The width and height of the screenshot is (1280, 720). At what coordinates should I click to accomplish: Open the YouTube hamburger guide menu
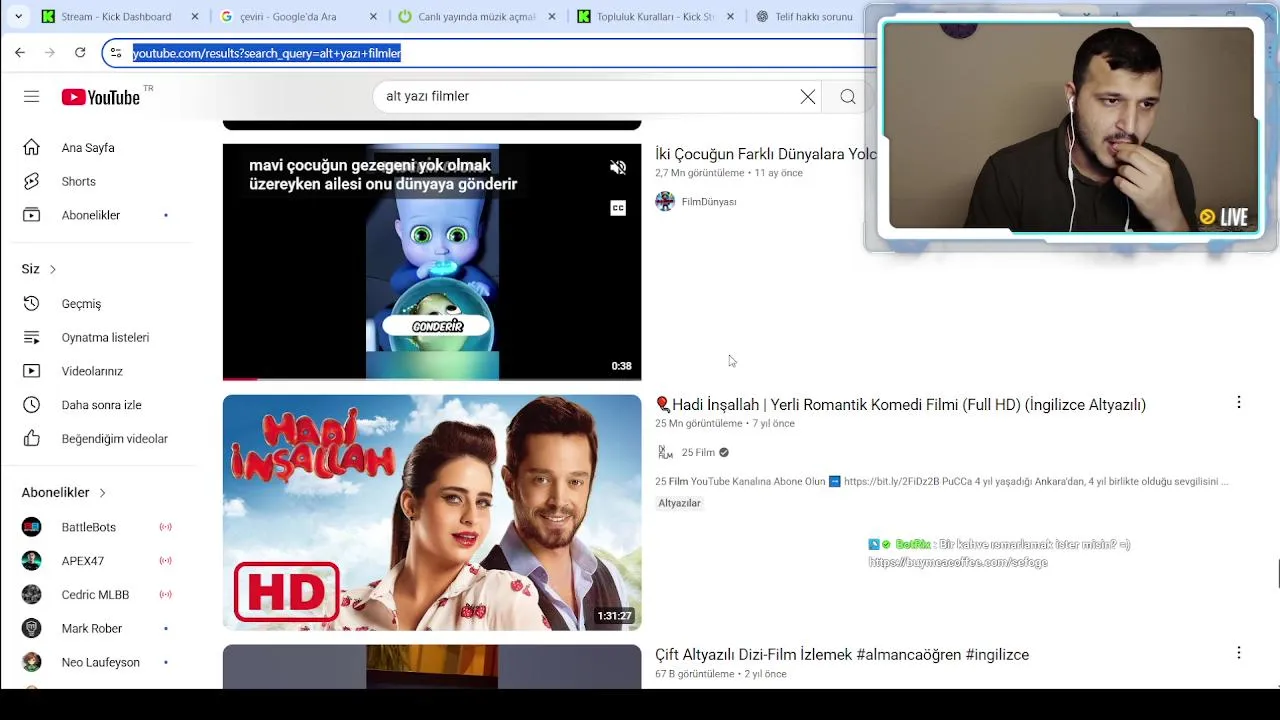[31, 97]
